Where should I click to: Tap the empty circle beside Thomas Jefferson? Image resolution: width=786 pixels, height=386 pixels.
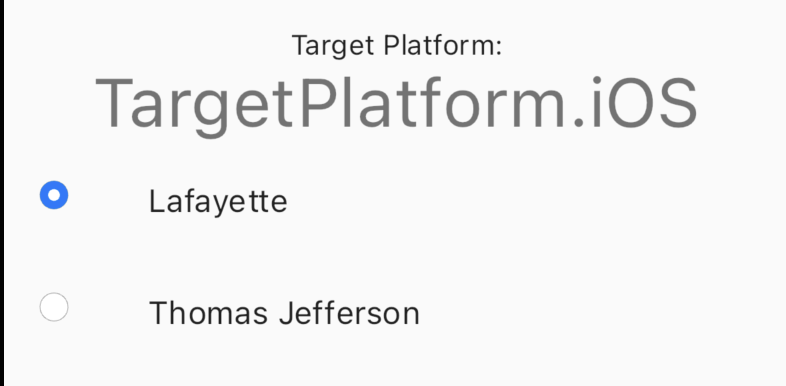click(x=54, y=307)
